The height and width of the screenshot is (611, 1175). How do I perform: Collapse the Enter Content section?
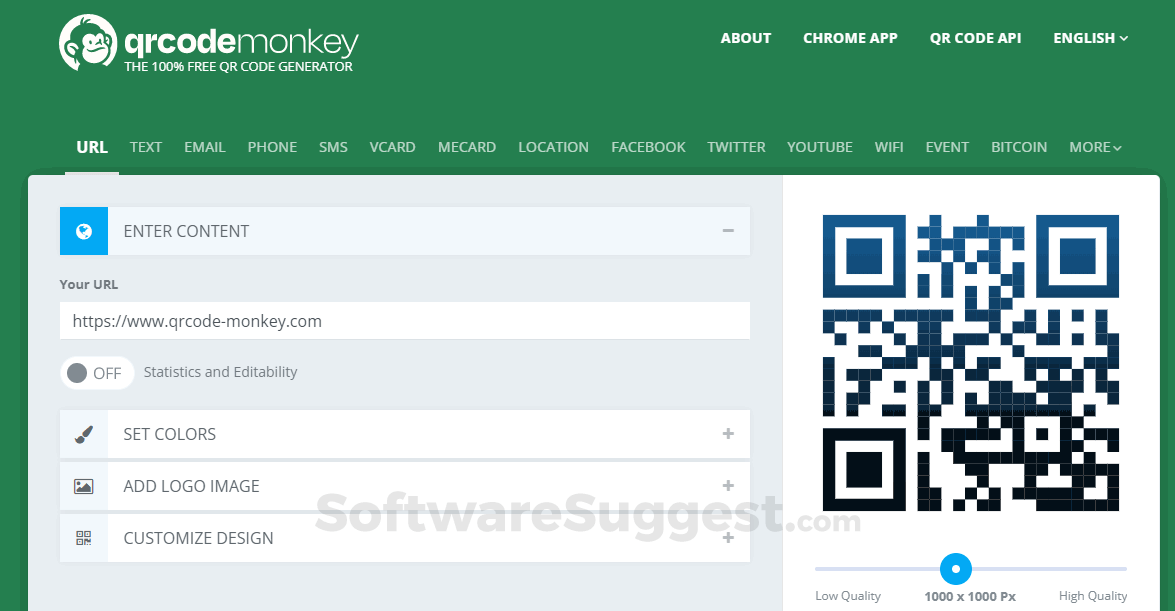coord(729,230)
